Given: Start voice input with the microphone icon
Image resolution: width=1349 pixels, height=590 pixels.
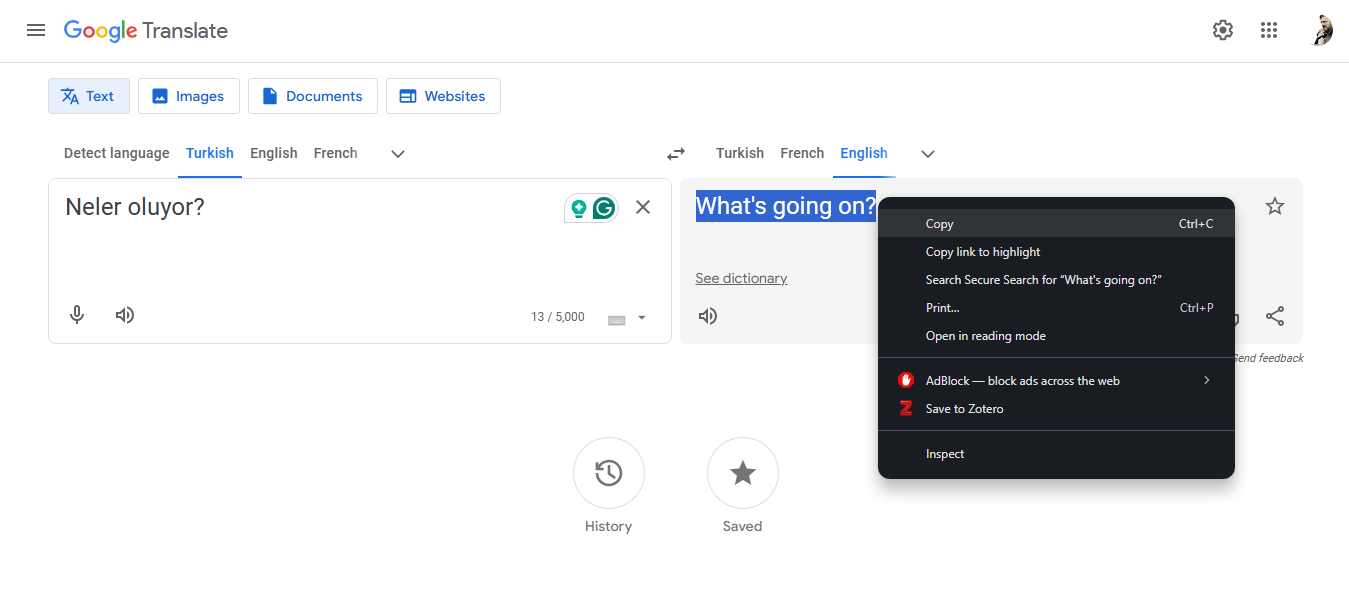Looking at the screenshot, I should pos(77,314).
